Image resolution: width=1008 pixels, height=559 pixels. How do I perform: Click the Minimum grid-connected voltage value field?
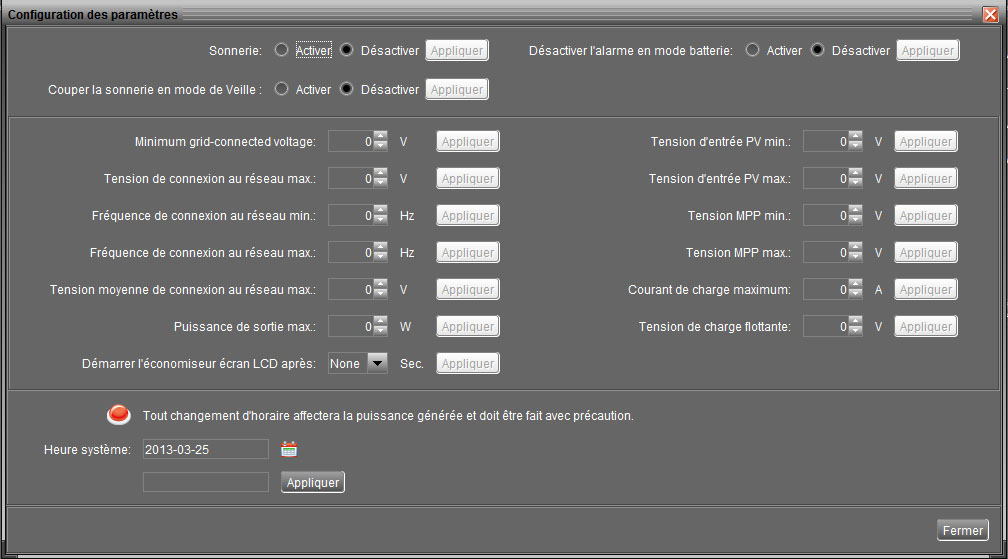pyautogui.click(x=351, y=141)
